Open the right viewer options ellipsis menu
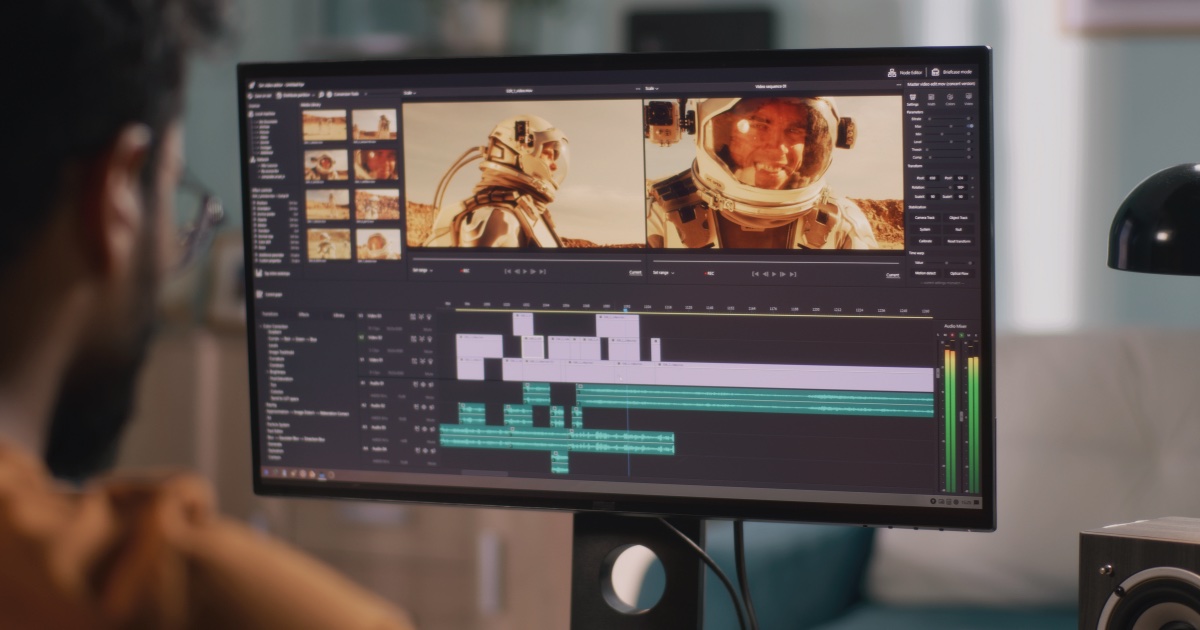 pyautogui.click(x=899, y=85)
